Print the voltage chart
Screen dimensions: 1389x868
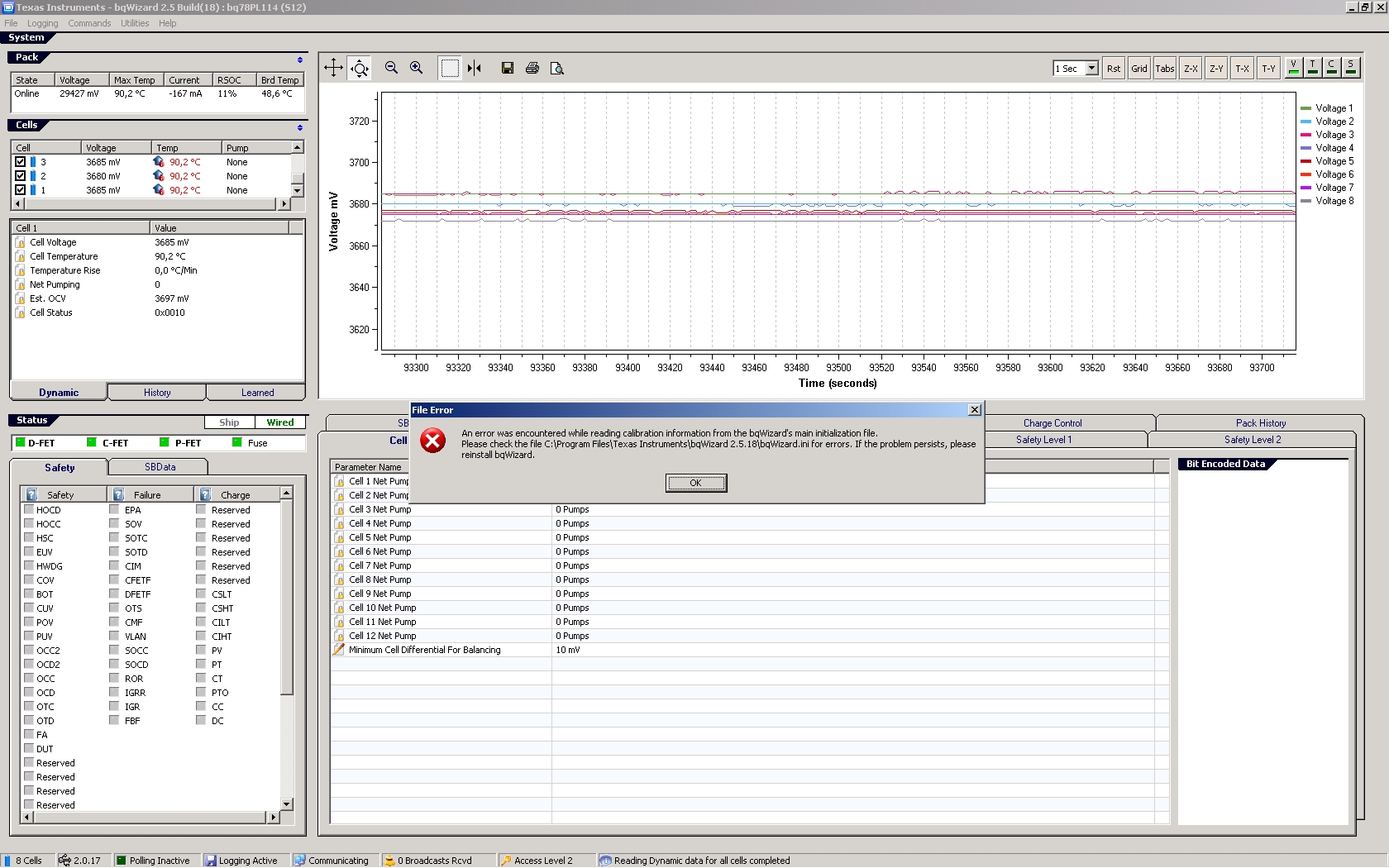pos(532,68)
